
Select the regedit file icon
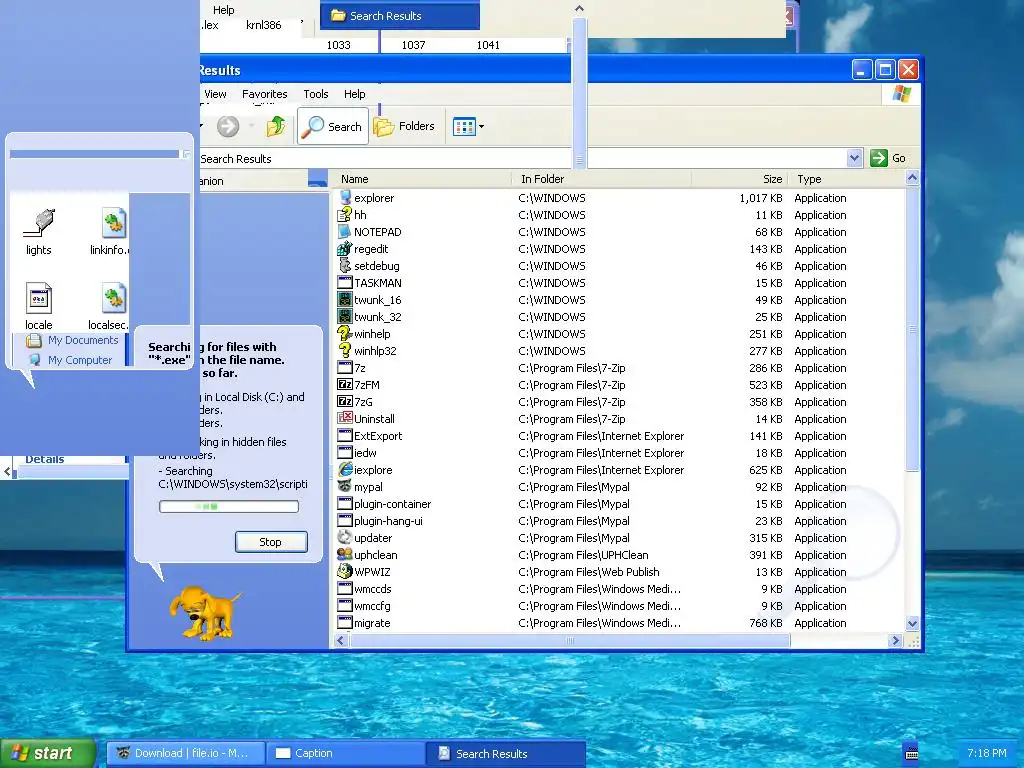pos(345,248)
